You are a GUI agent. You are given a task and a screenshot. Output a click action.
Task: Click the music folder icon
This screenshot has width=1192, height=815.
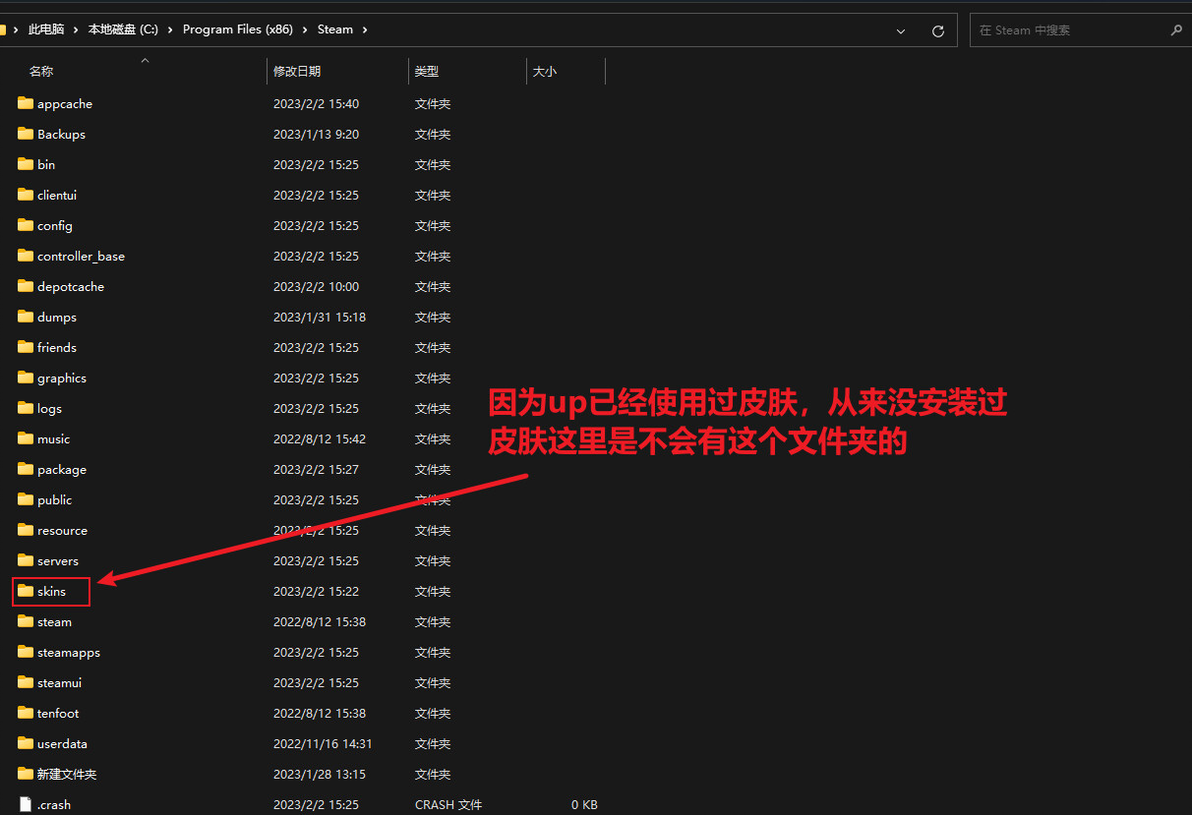[25, 439]
